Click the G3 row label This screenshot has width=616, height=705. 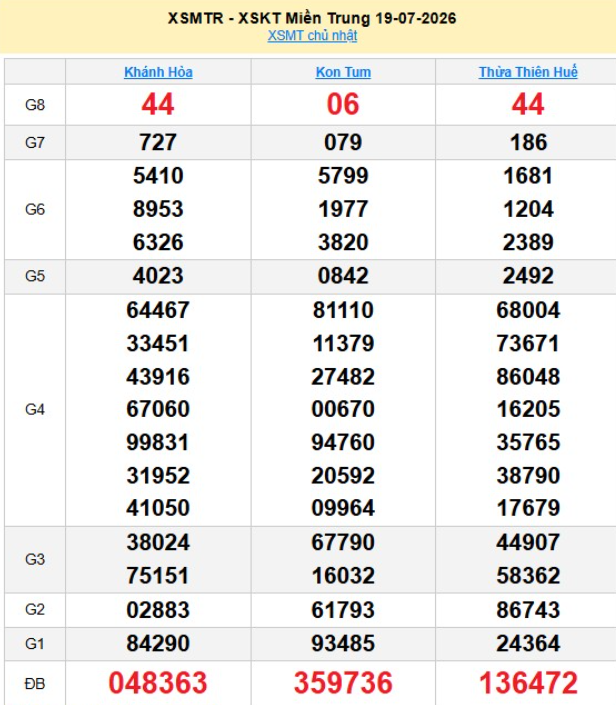click(x=35, y=559)
